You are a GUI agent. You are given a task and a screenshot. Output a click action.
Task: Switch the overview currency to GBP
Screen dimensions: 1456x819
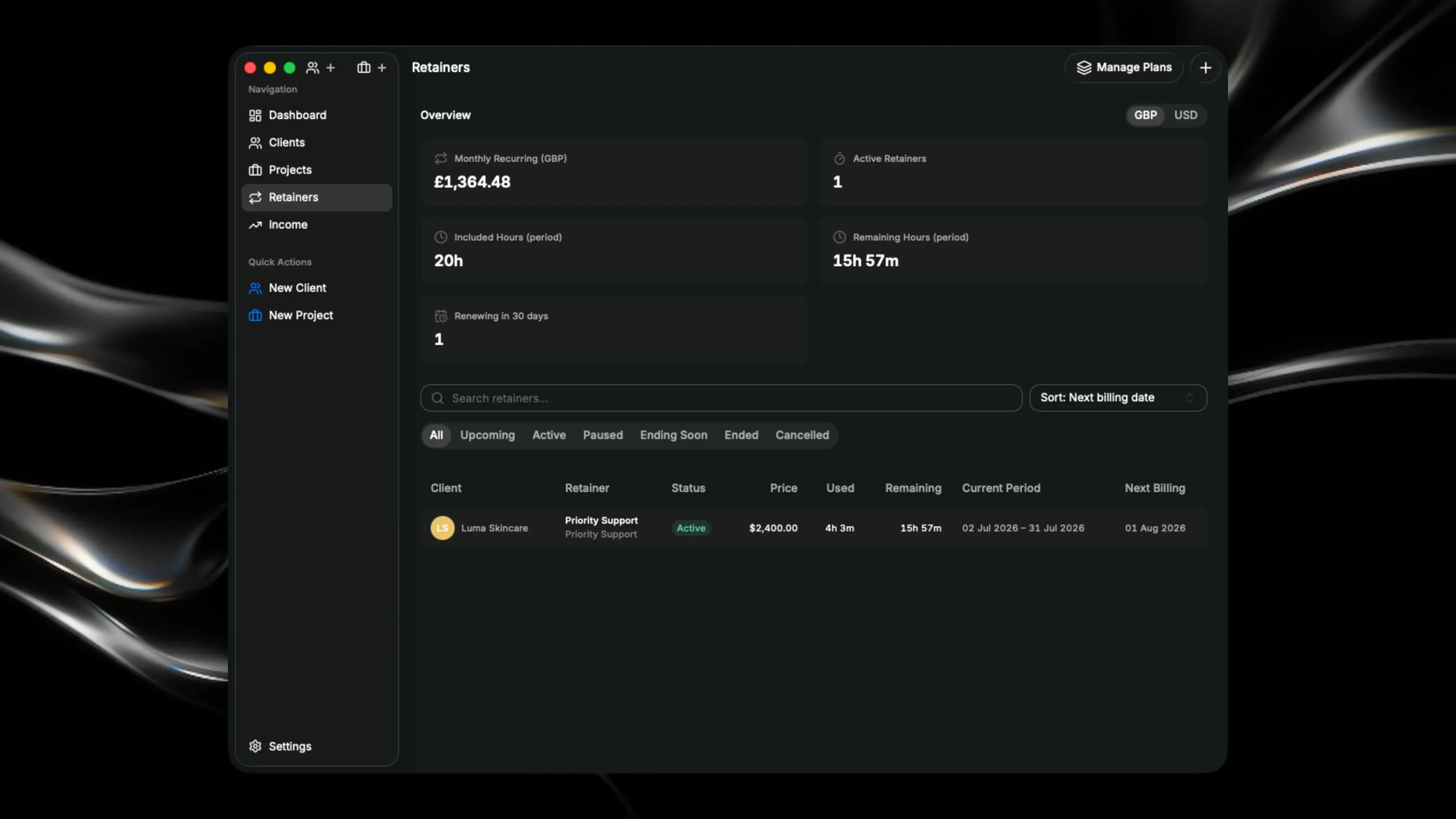click(1145, 115)
